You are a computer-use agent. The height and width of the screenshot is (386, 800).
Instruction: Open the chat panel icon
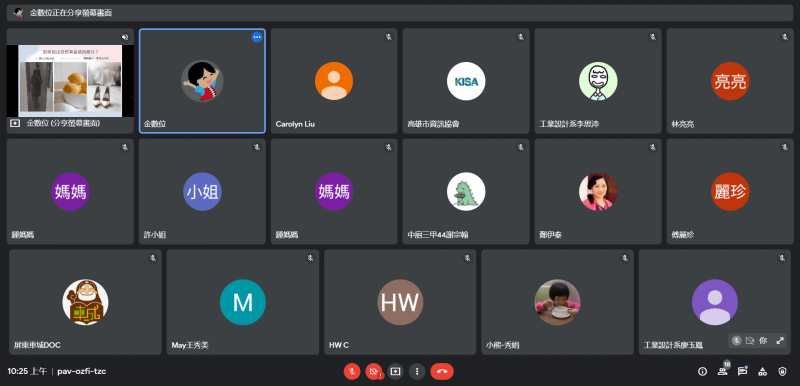click(x=742, y=371)
